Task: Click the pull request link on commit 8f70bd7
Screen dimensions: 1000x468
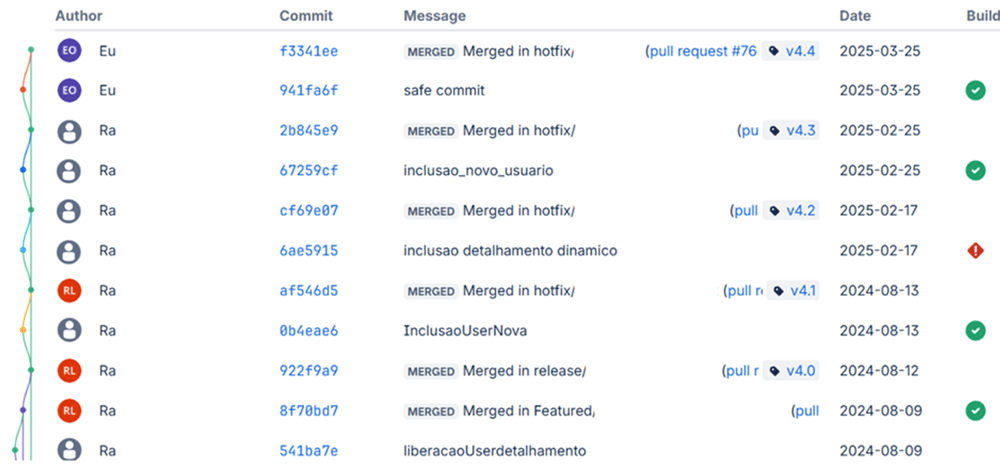Action: [x=805, y=410]
